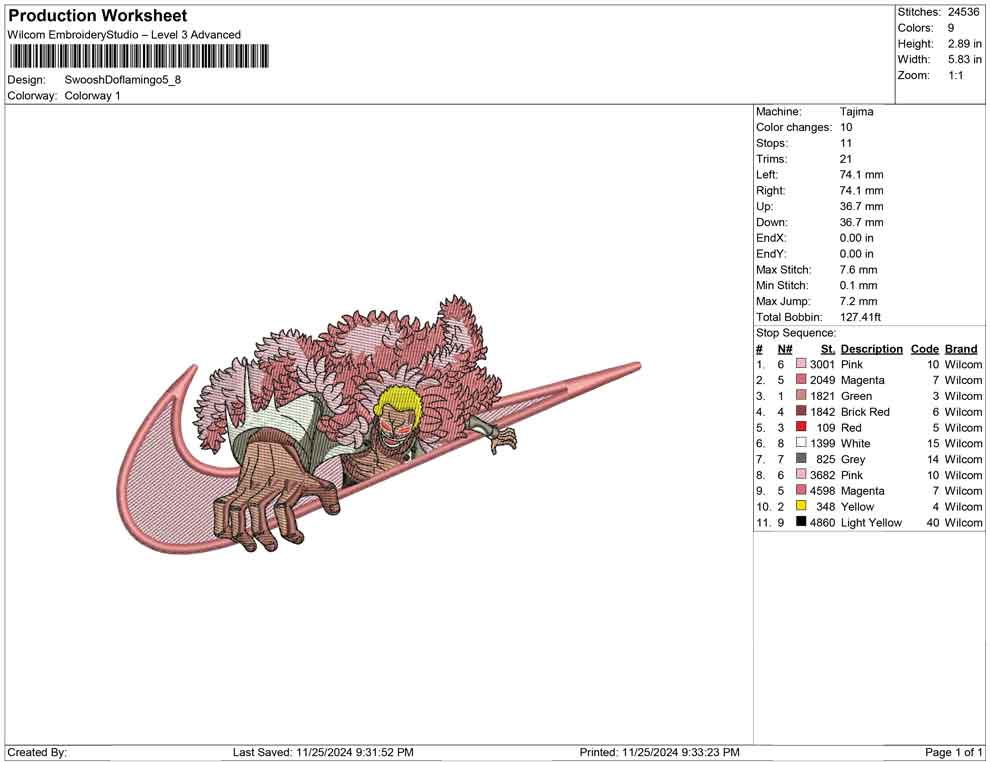Select the 'Light Yellow' description text
990x762 pixels.
[x=871, y=523]
